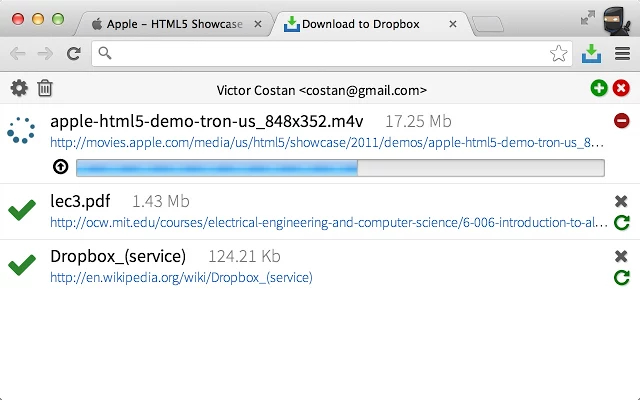Viewport: 640px width, 400px height.
Task: Bookmark the page with the star icon
Action: click(558, 53)
